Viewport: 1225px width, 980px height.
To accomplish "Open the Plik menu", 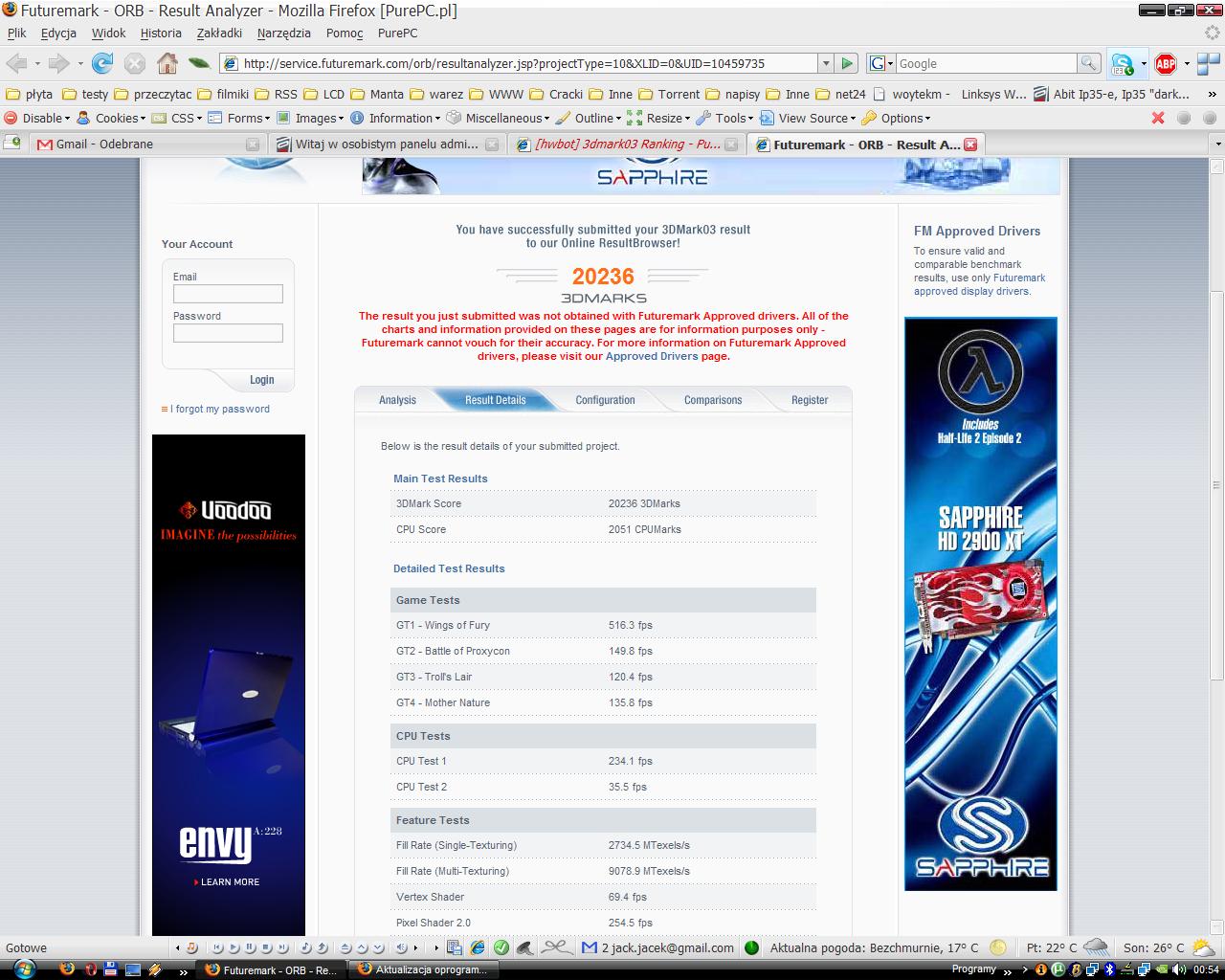I will pos(17,33).
